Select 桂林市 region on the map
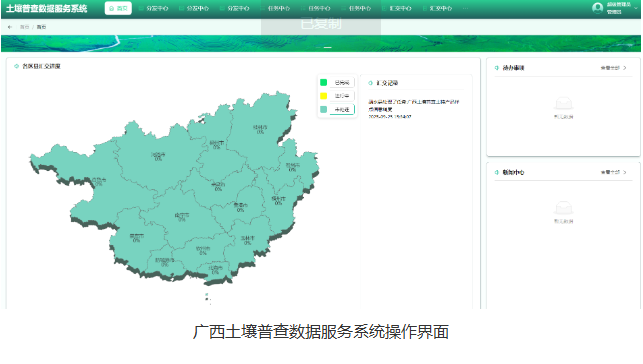 pos(260,130)
